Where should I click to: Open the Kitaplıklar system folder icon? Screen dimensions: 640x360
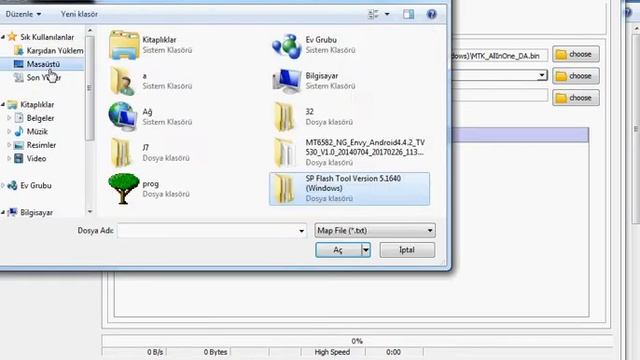click(124, 45)
